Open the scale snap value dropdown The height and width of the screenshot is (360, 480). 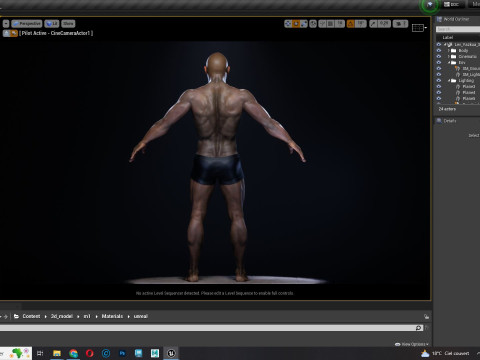(x=384, y=24)
